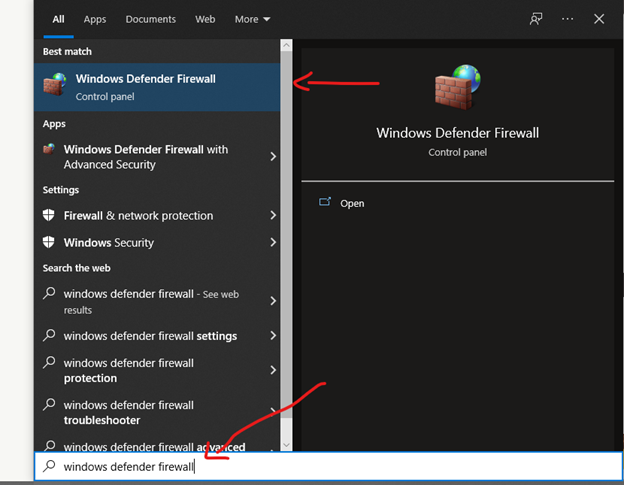Open Windows Security setting
This screenshot has width=624, height=485.
coord(157,242)
